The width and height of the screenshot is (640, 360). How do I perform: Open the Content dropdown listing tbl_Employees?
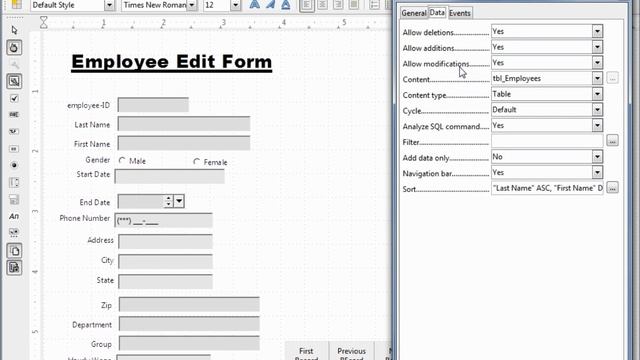pos(597,78)
